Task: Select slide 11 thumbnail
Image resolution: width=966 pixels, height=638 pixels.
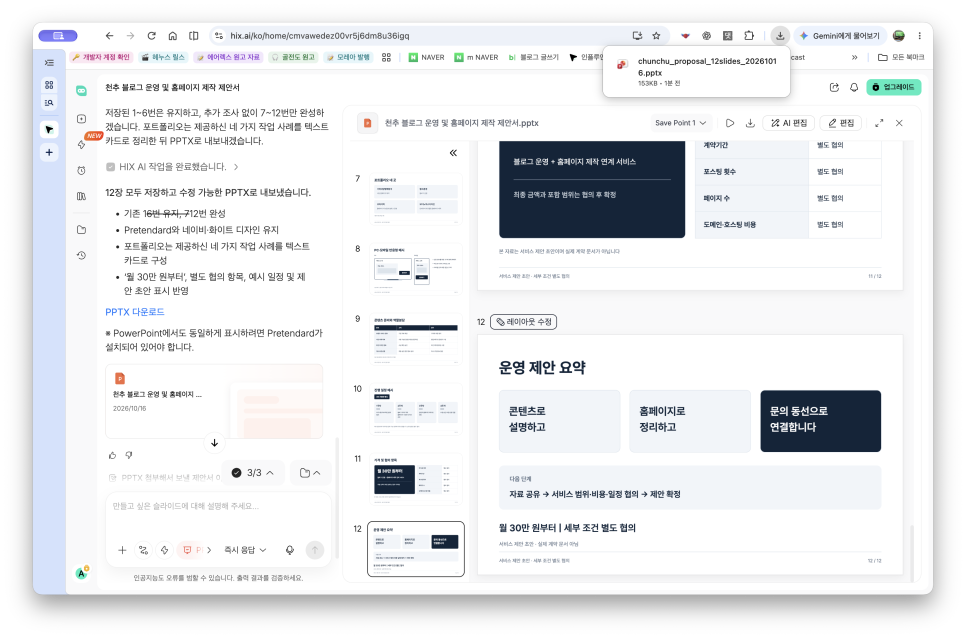Action: click(x=415, y=478)
